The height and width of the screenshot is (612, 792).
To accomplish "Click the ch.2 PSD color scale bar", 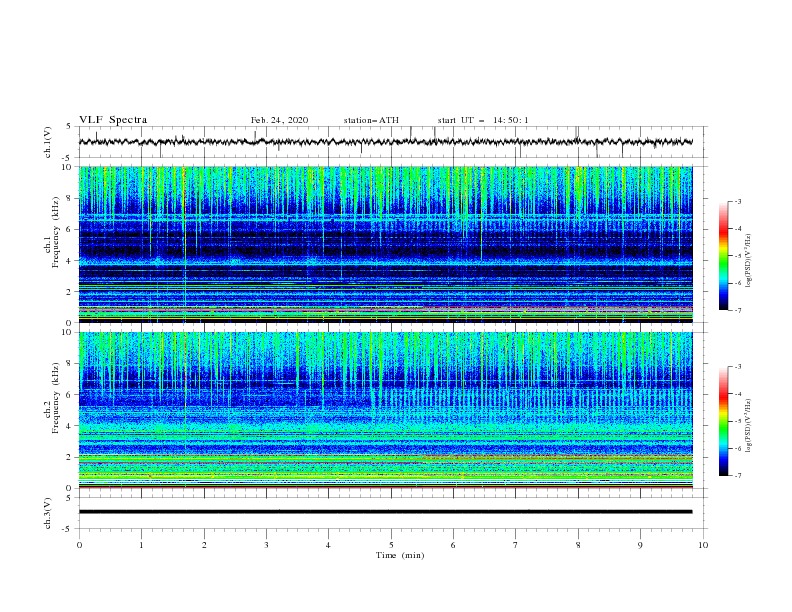I will [723, 421].
